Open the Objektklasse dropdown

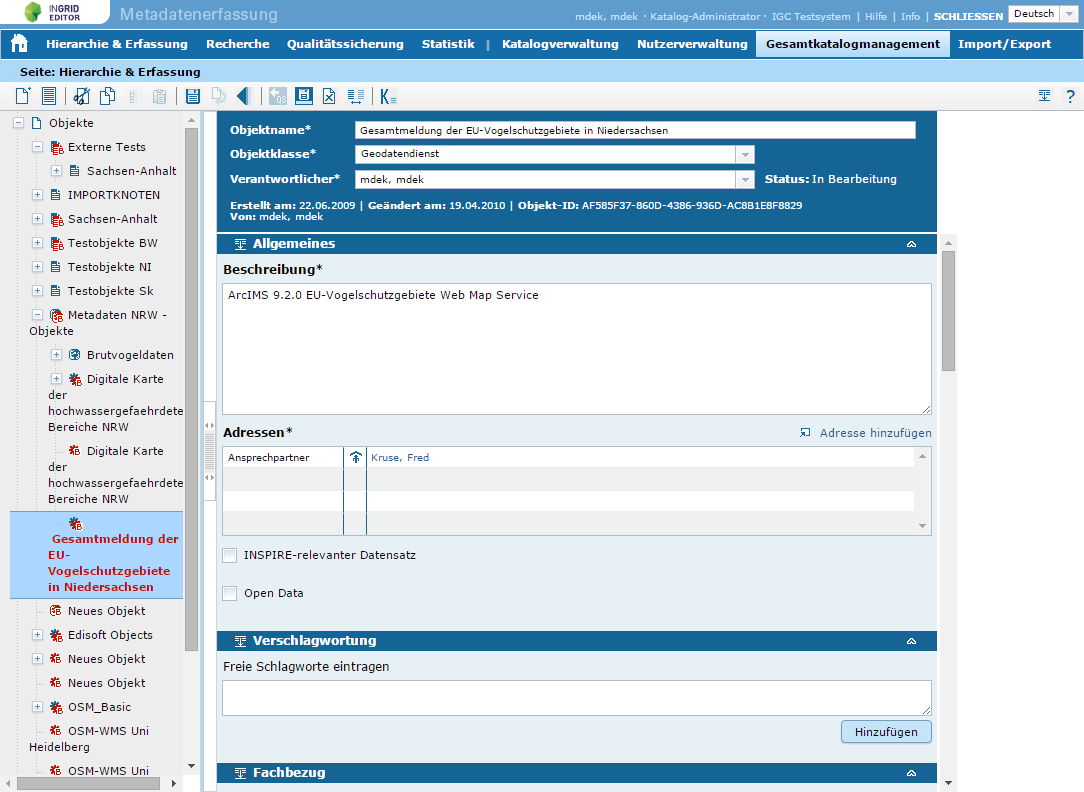[744, 155]
